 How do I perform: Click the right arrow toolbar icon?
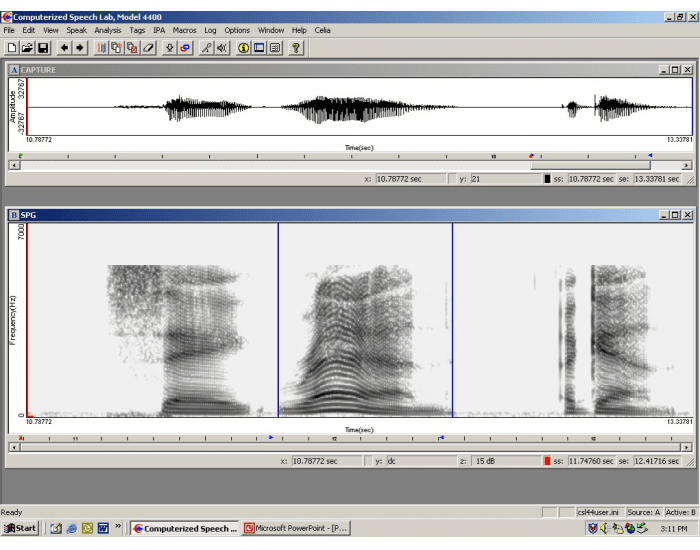pyautogui.click(x=79, y=48)
